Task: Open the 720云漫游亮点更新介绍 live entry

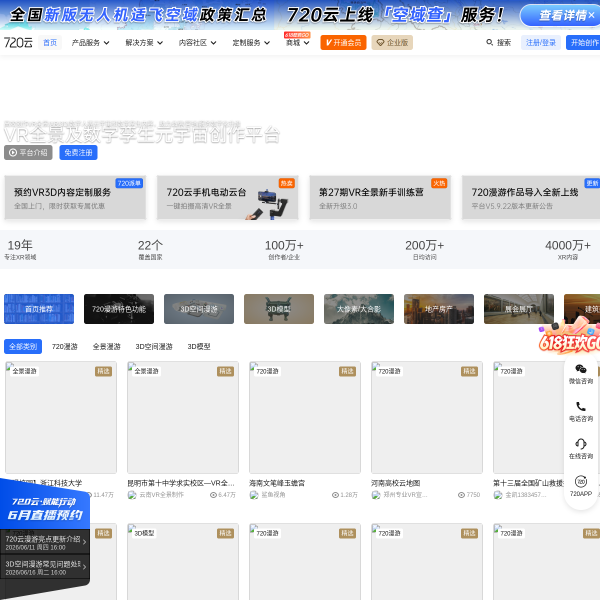Action: click(x=45, y=542)
